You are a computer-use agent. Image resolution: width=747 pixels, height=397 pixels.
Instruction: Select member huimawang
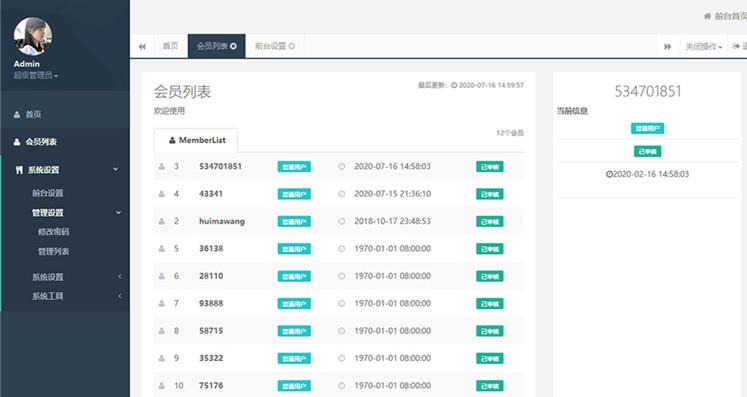pos(222,221)
